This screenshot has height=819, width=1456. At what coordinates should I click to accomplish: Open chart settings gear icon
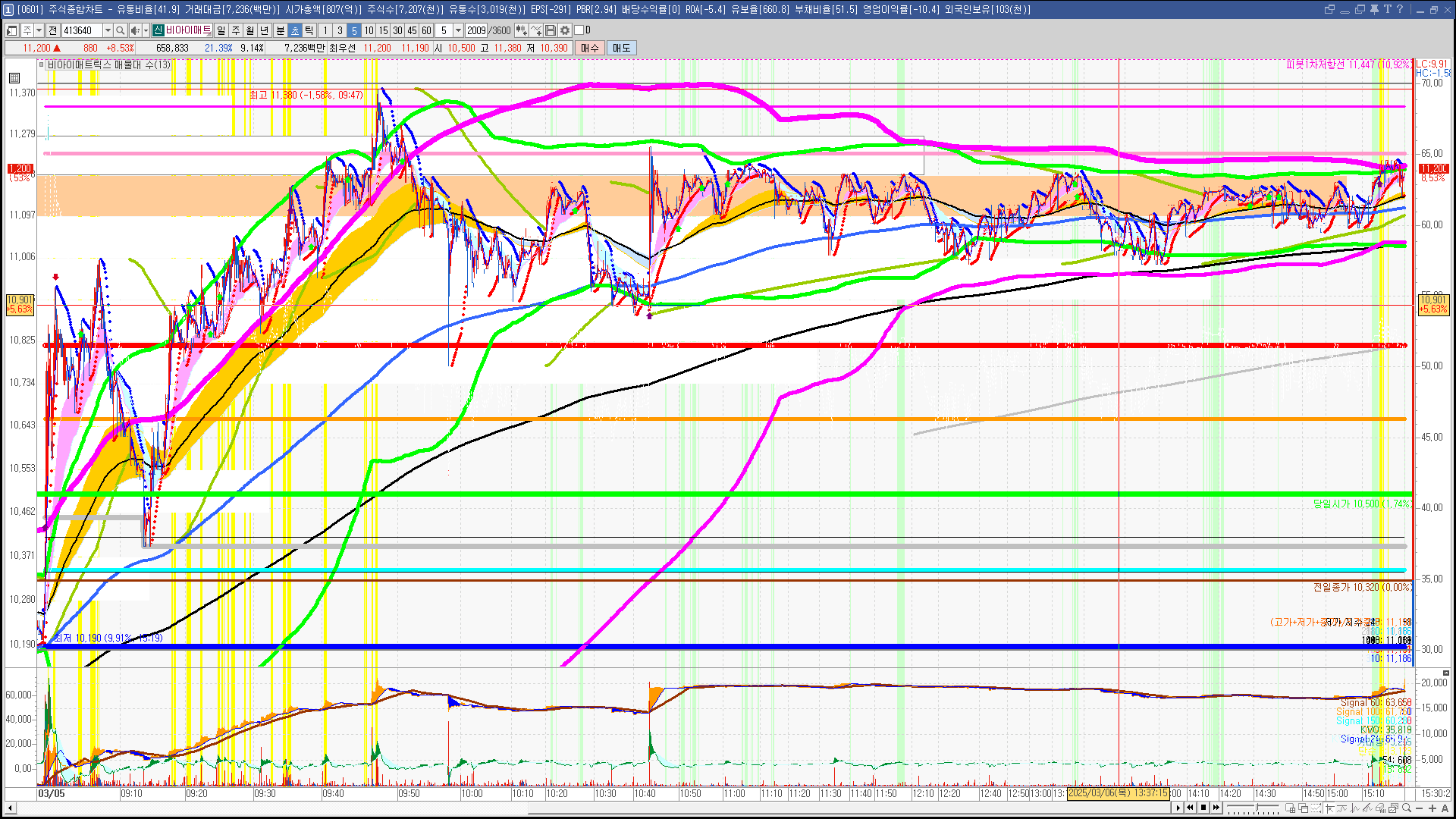565,30
